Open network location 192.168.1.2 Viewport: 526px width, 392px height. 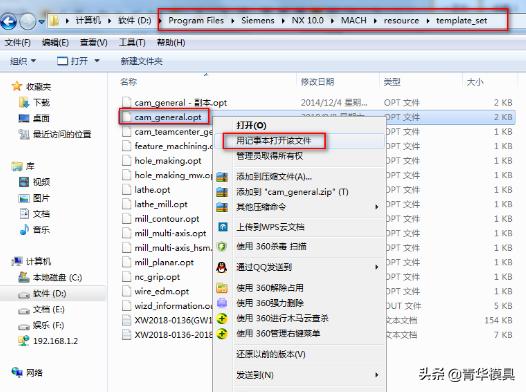pos(48,341)
